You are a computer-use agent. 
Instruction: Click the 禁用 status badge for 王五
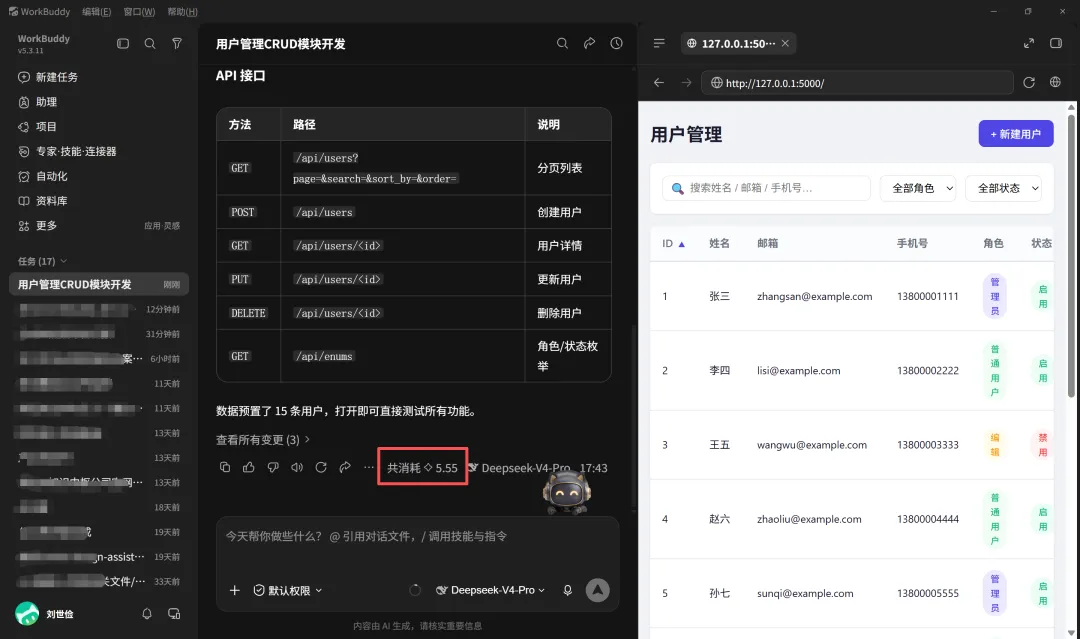click(x=1043, y=445)
